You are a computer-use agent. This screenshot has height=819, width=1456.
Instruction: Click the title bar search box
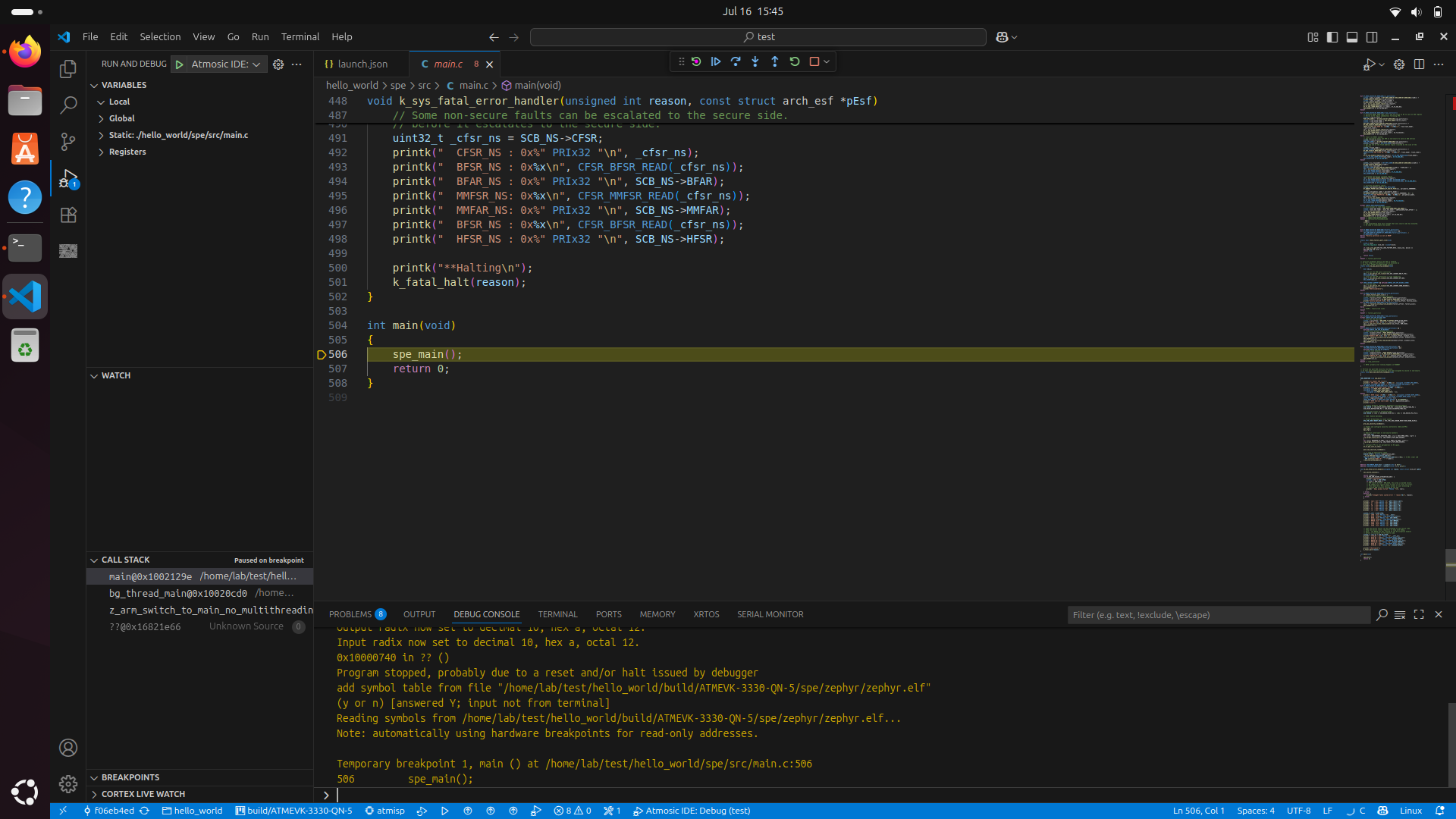(x=758, y=36)
